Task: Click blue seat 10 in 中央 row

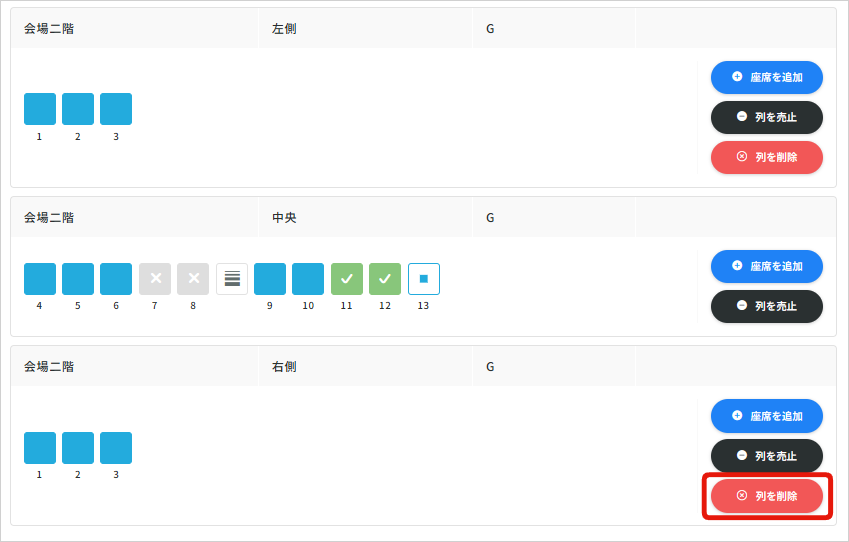Action: pos(308,279)
